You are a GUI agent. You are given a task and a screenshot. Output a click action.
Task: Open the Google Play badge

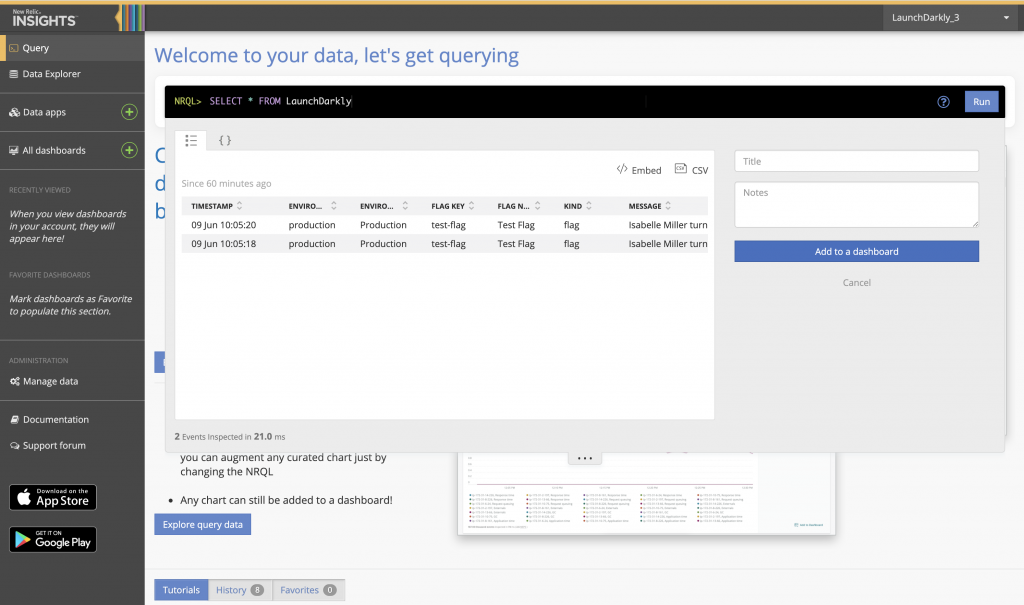click(53, 540)
